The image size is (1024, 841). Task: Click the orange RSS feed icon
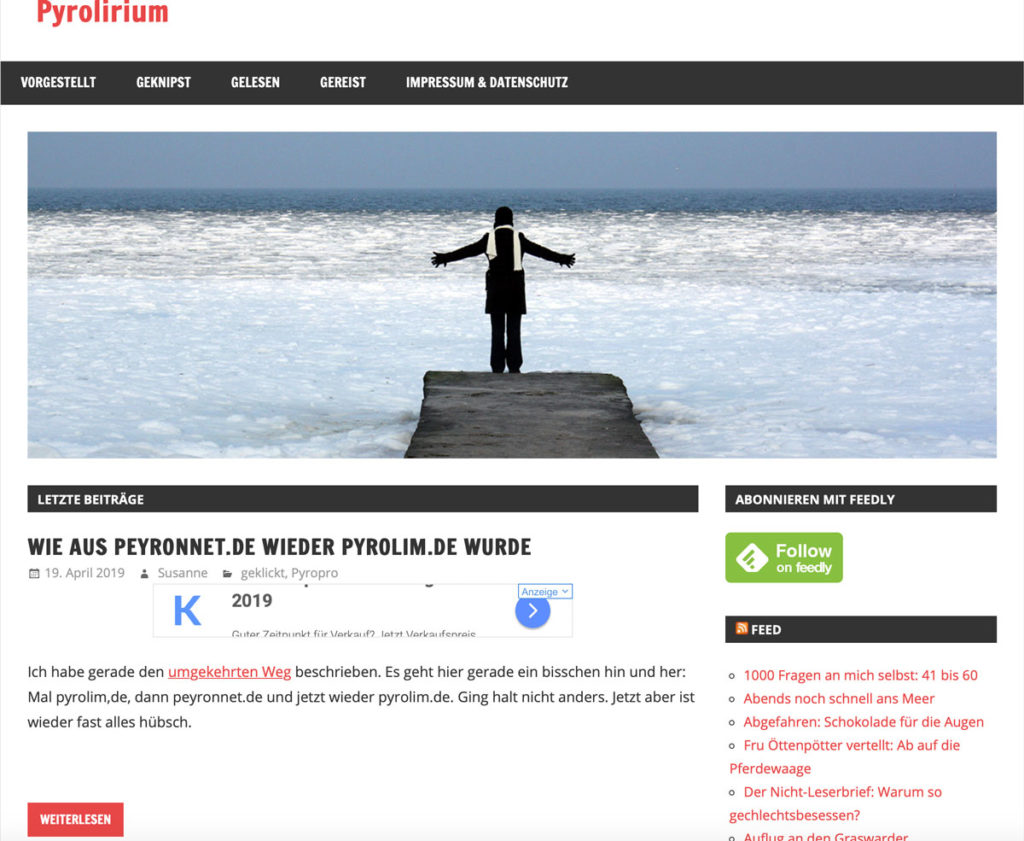pos(741,628)
